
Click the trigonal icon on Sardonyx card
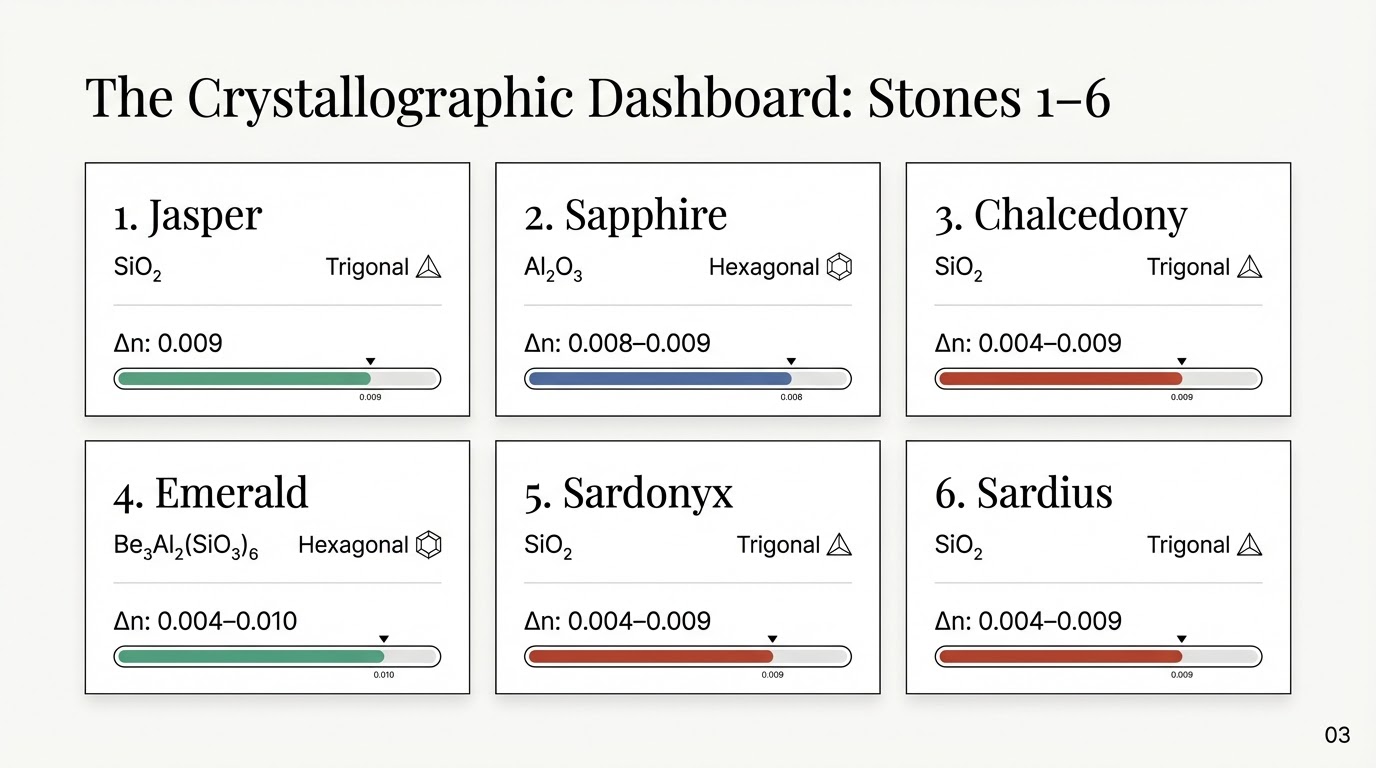coord(840,545)
